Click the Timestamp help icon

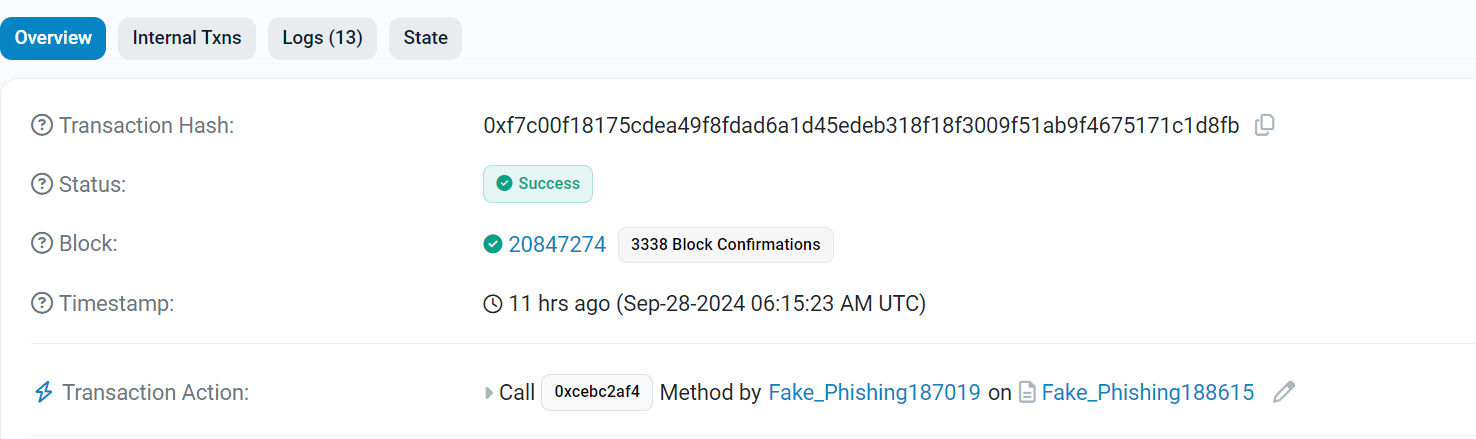point(42,303)
